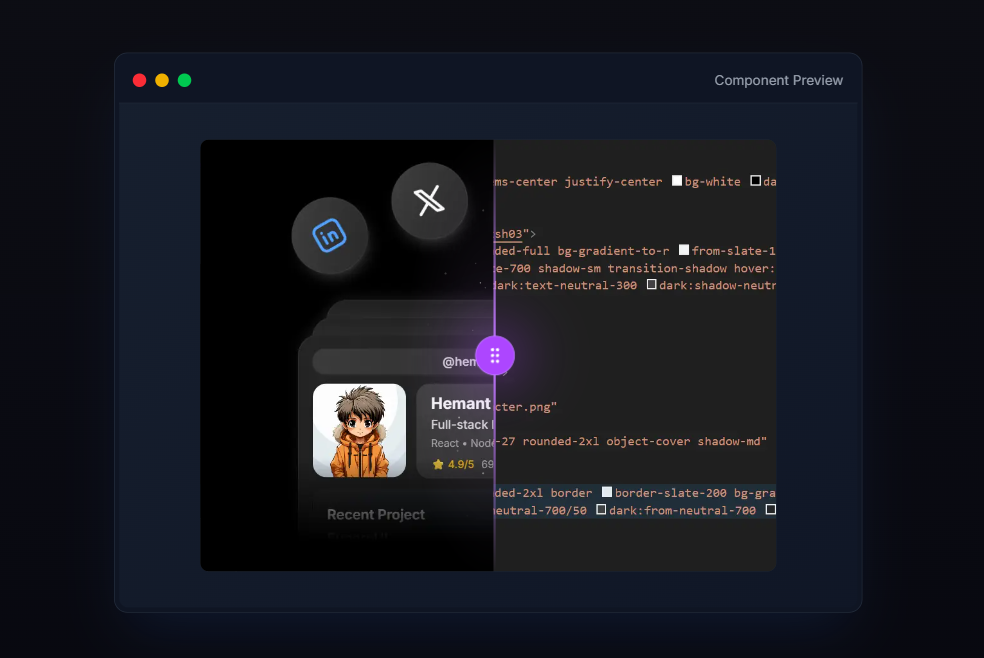Click the border-slate-200 color swatch
Screen dimensions: 984x658
(x=607, y=493)
